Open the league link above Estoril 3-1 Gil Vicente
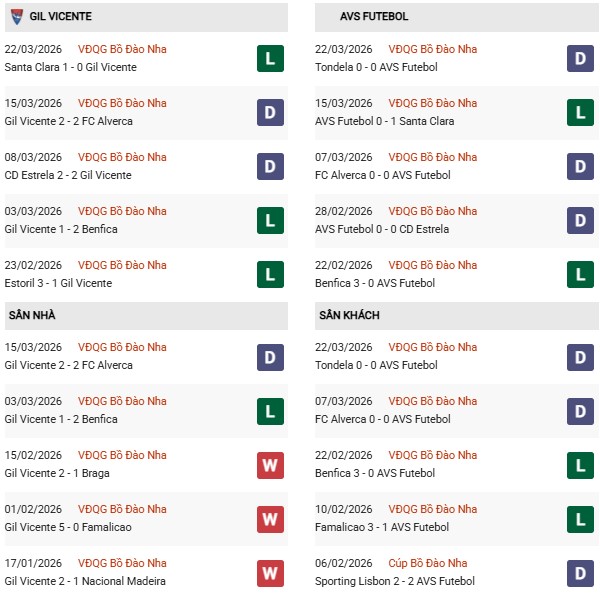This screenshot has height=593, width=600. click(x=122, y=265)
